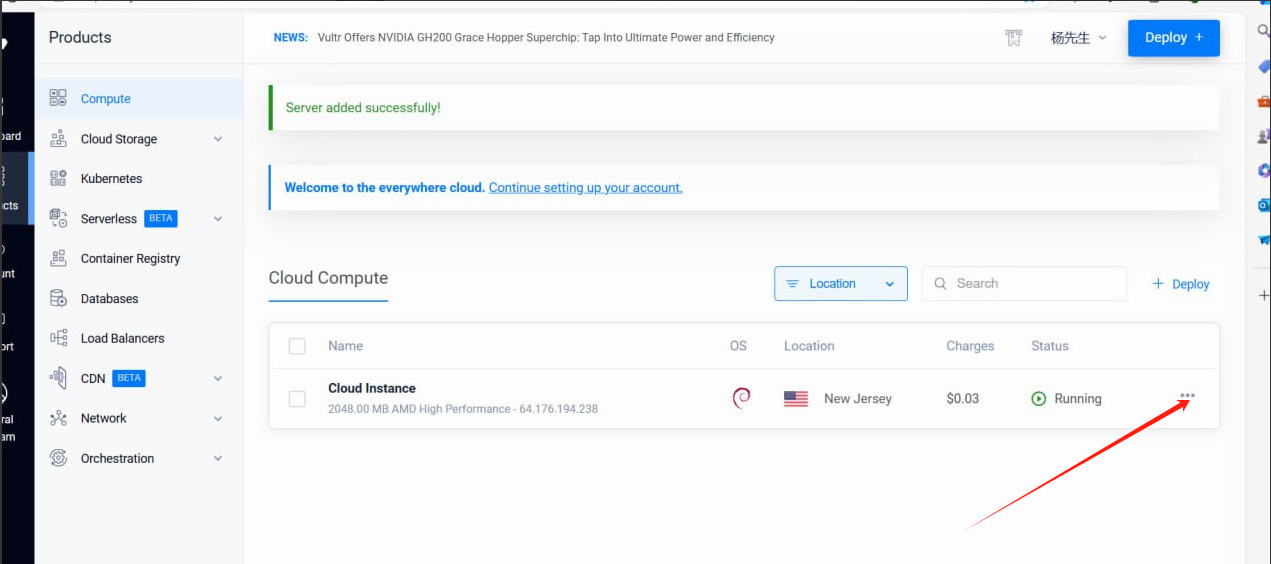This screenshot has height=564, width=1271.
Task: Open the Location filter dropdown
Action: pos(840,284)
